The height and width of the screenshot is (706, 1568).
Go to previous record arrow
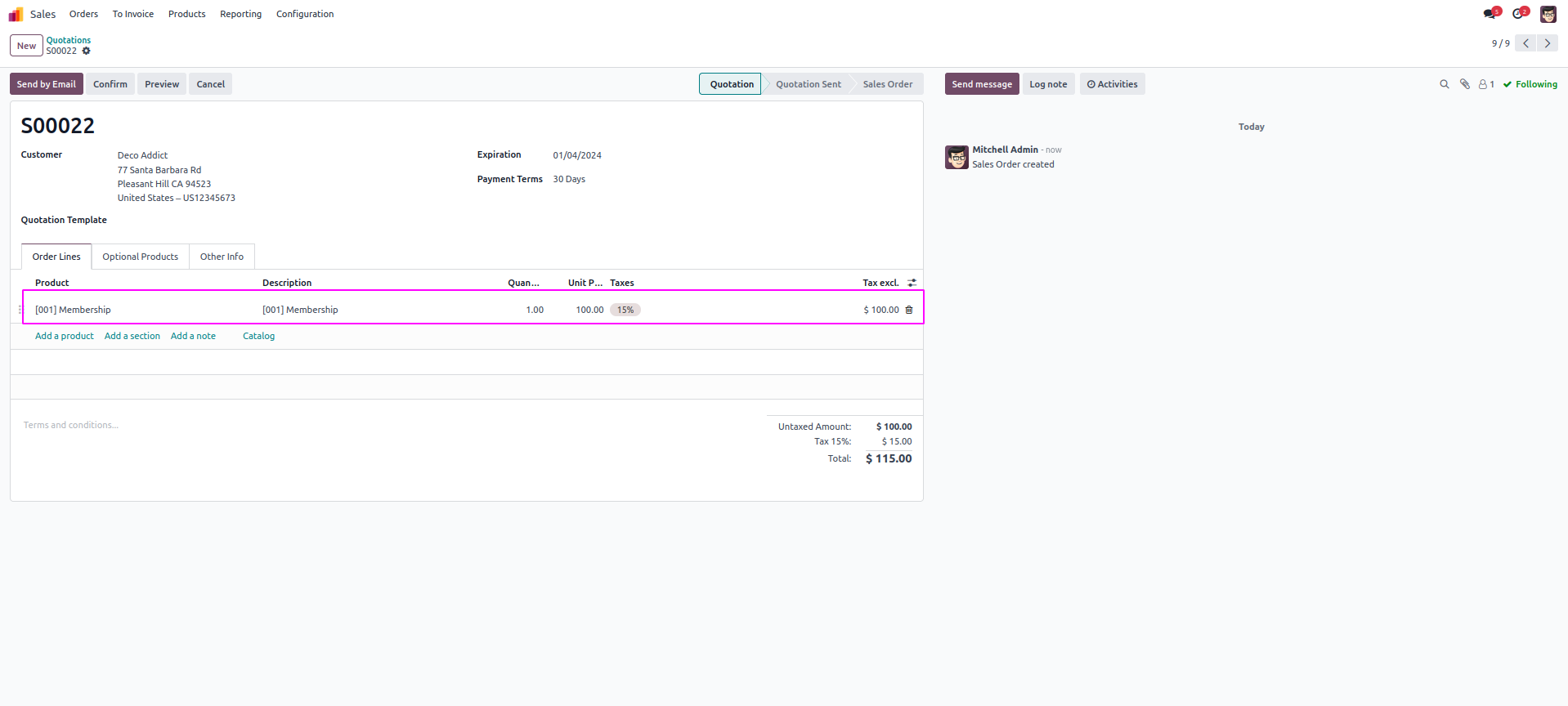point(1525,43)
